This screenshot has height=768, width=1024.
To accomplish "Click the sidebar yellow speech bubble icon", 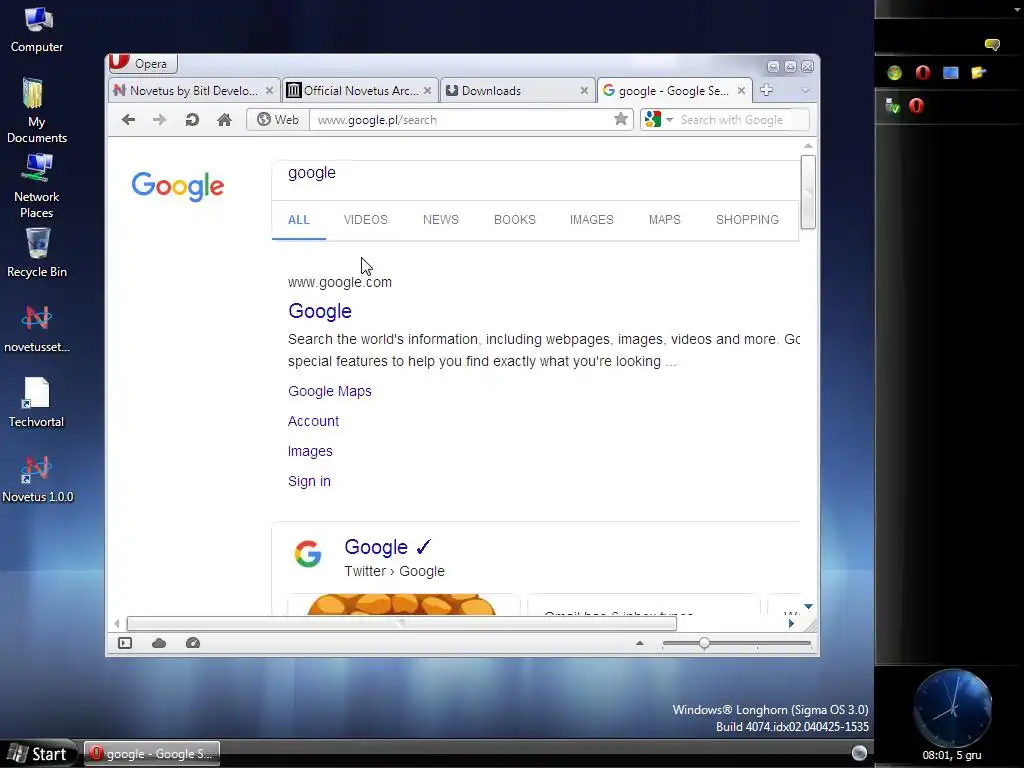I will [x=992, y=44].
